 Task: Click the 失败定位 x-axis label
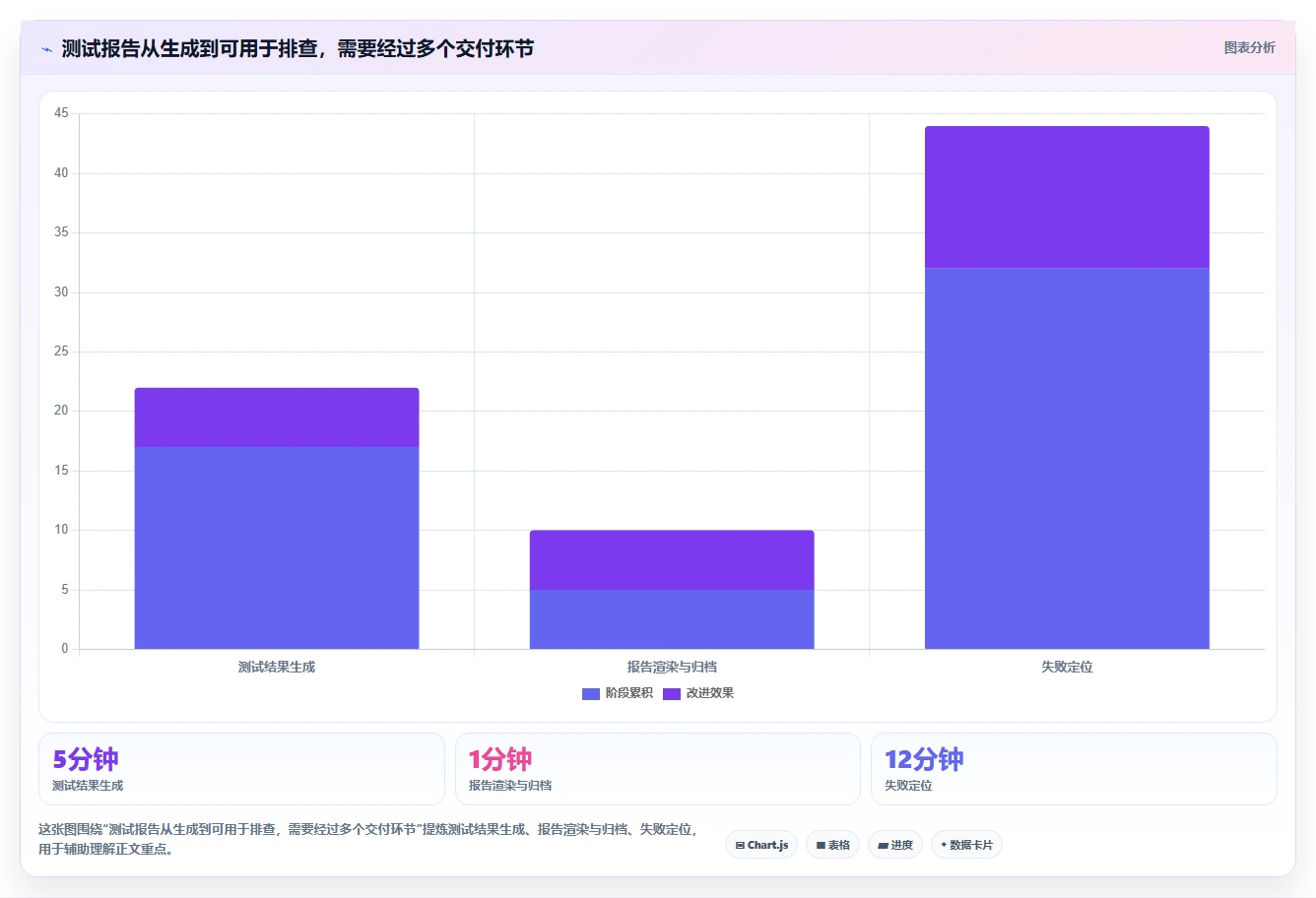[x=1067, y=667]
